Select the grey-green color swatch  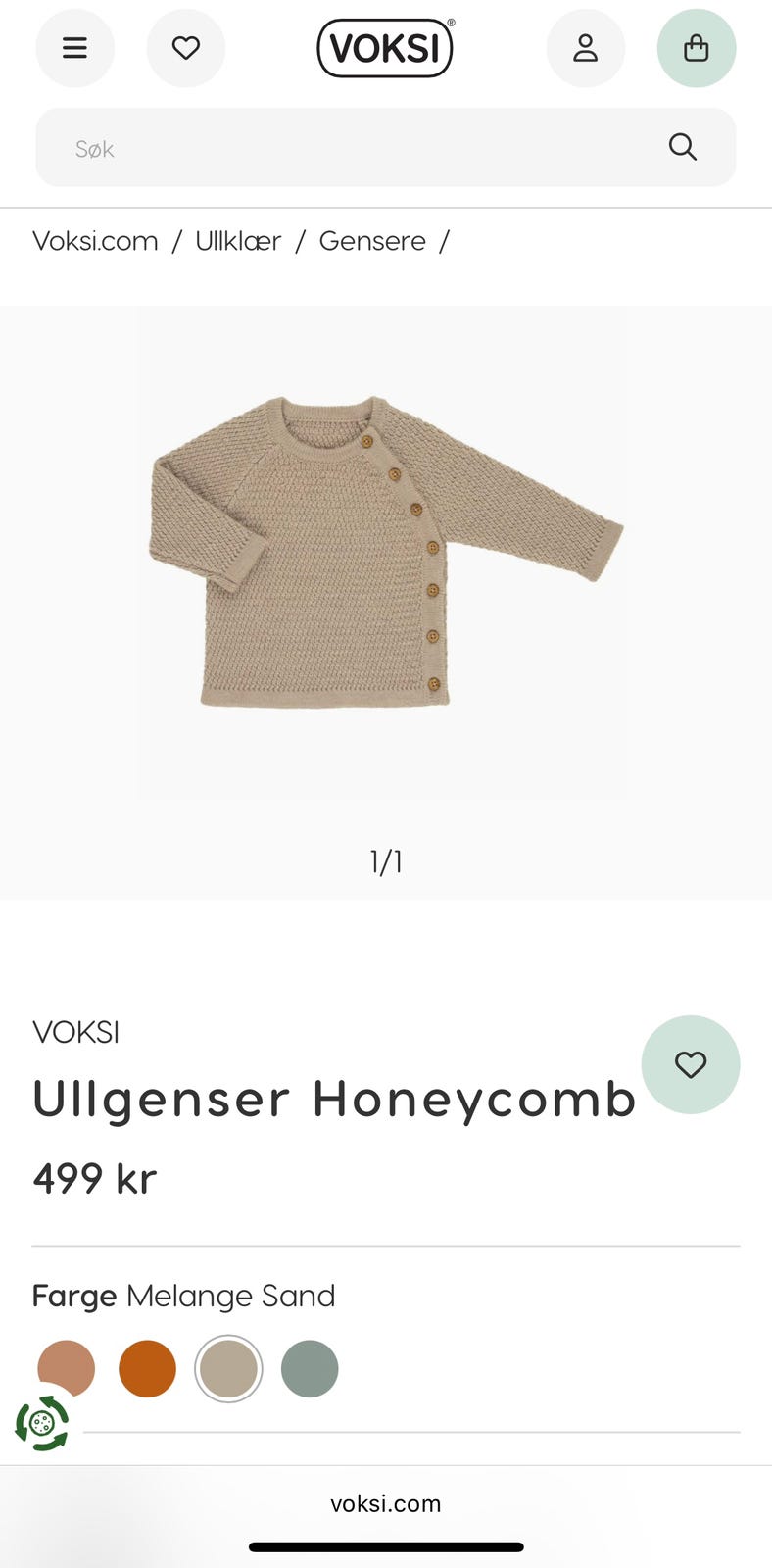(310, 1369)
